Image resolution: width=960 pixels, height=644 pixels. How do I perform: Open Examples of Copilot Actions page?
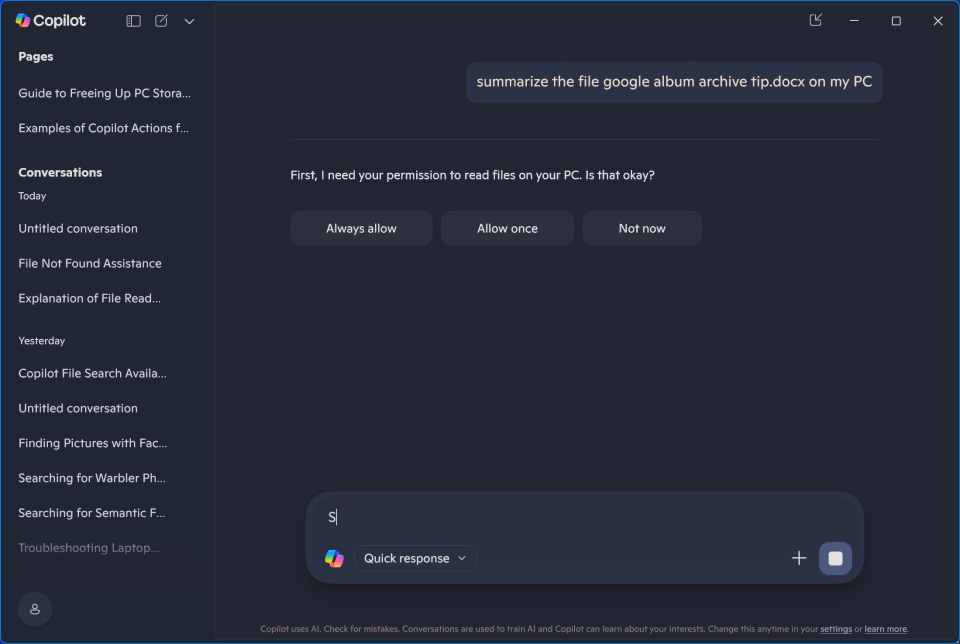pyautogui.click(x=104, y=128)
